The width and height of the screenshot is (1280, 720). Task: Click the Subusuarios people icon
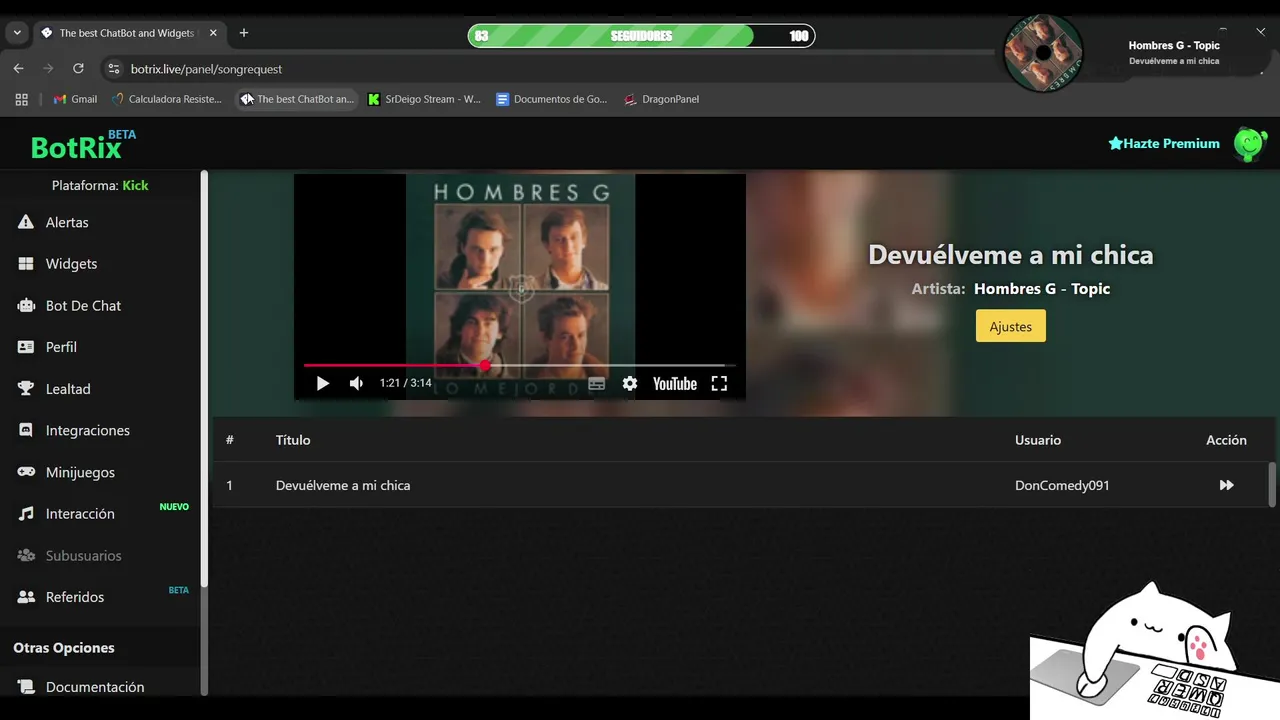pyautogui.click(x=26, y=555)
